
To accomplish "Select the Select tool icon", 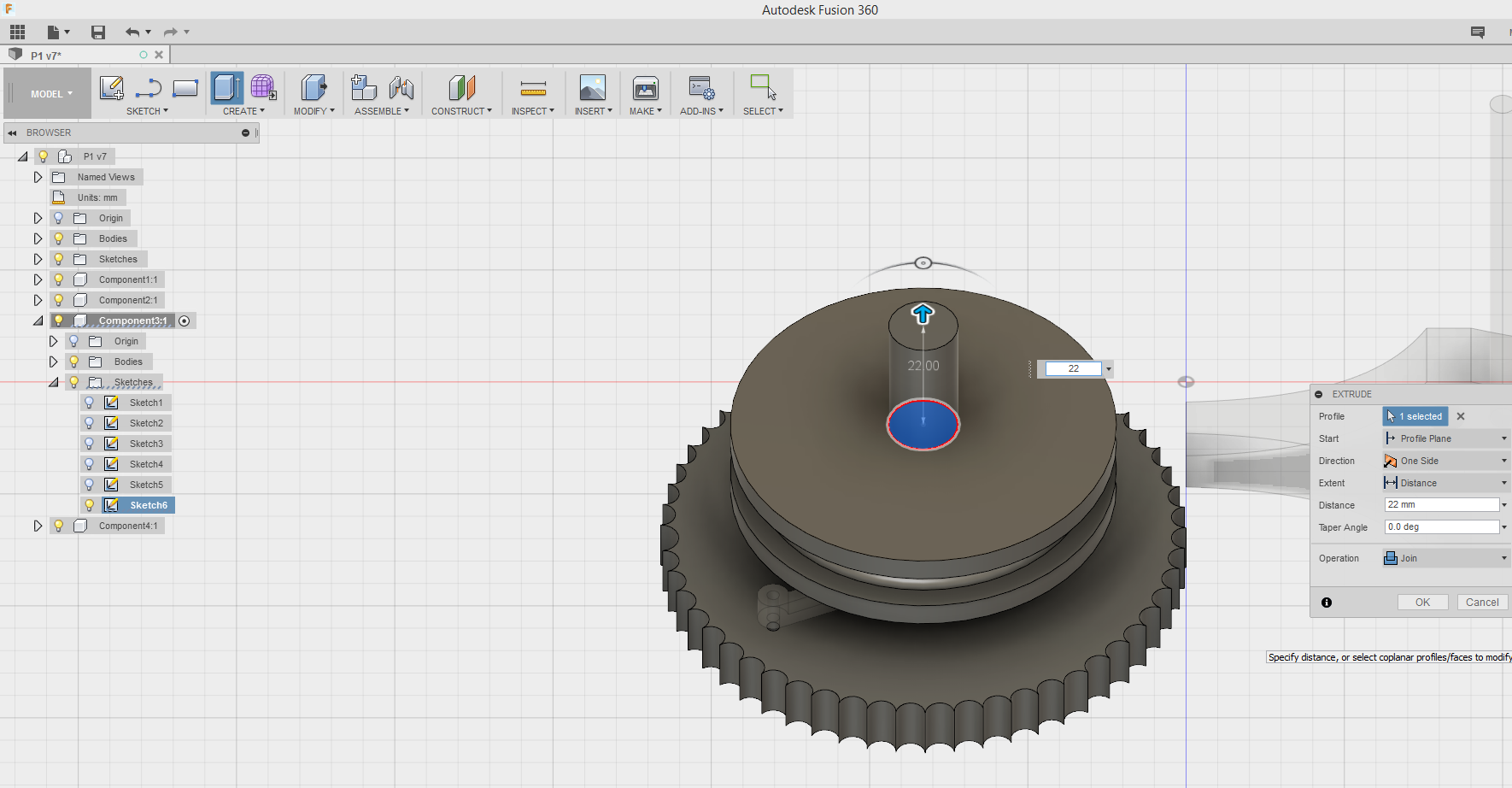I will 763,87.
